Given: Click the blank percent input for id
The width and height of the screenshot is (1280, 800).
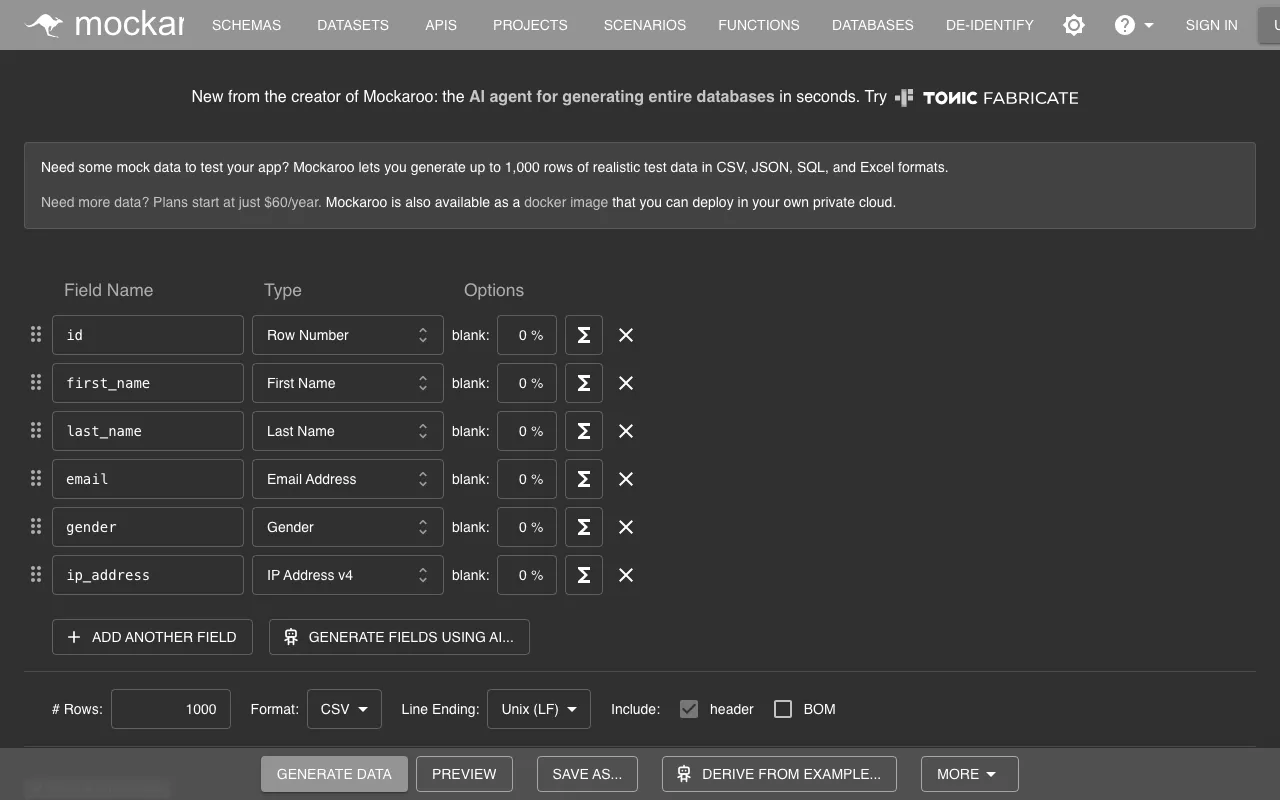Looking at the screenshot, I should (527, 335).
